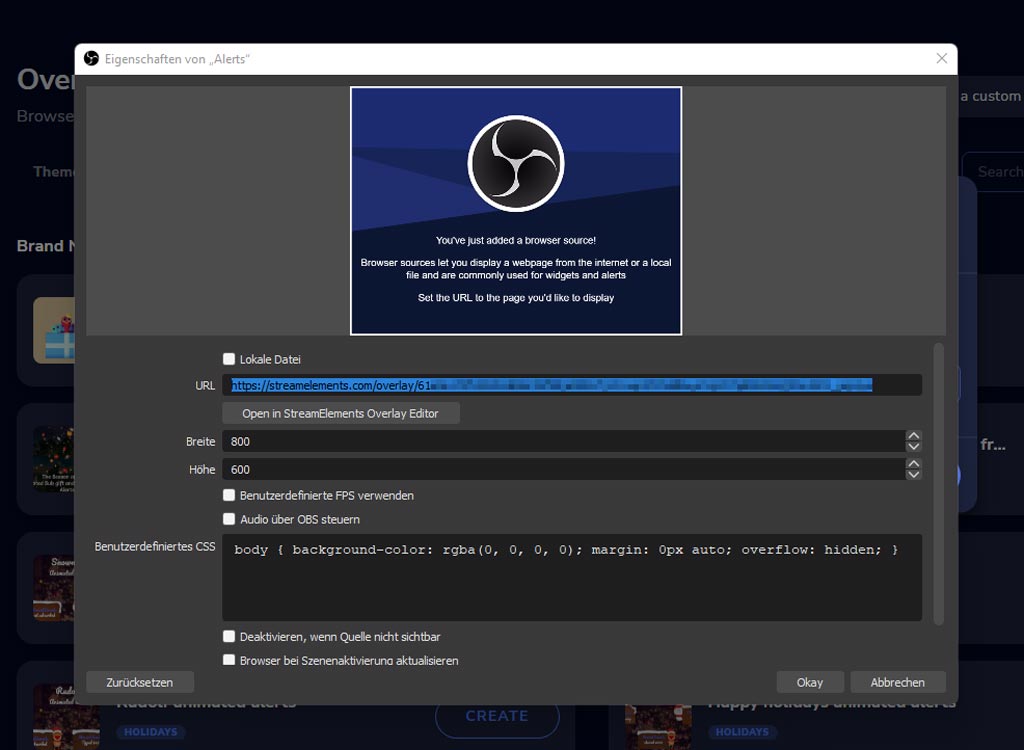Increase the Breite value with up arrow
Screen dimensions: 1024x750
coord(914,436)
